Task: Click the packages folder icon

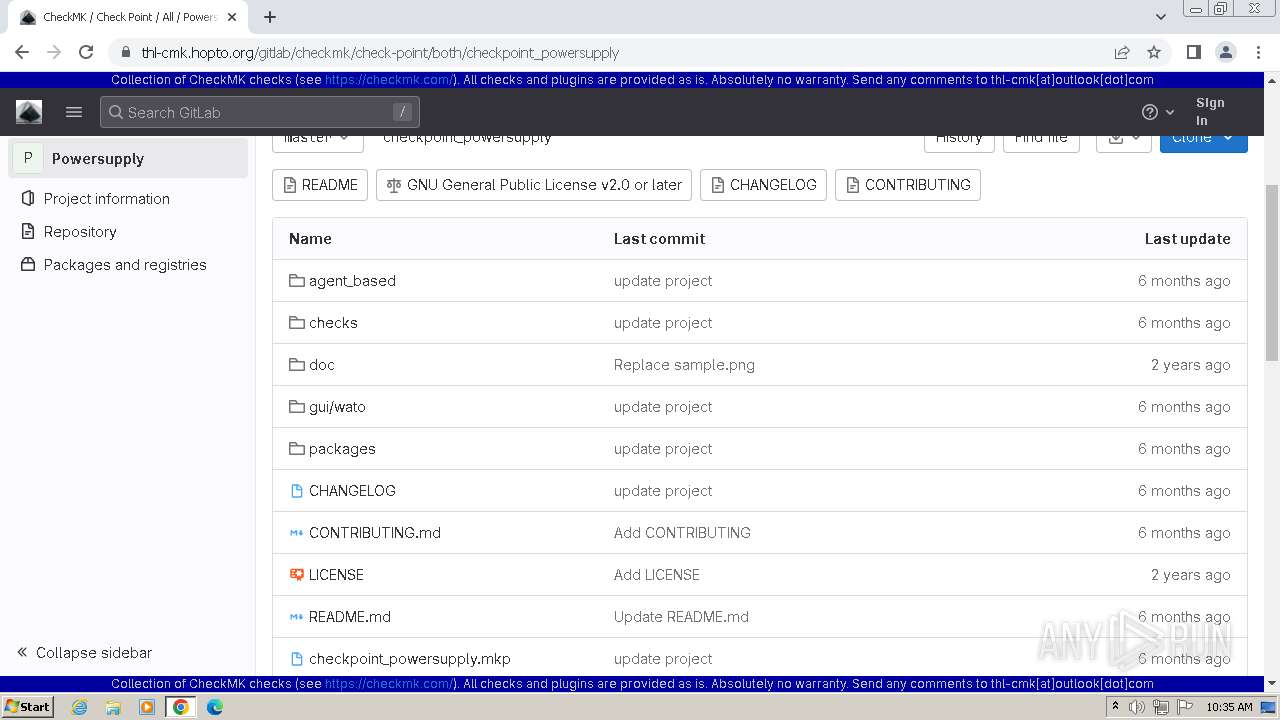Action: [x=297, y=448]
